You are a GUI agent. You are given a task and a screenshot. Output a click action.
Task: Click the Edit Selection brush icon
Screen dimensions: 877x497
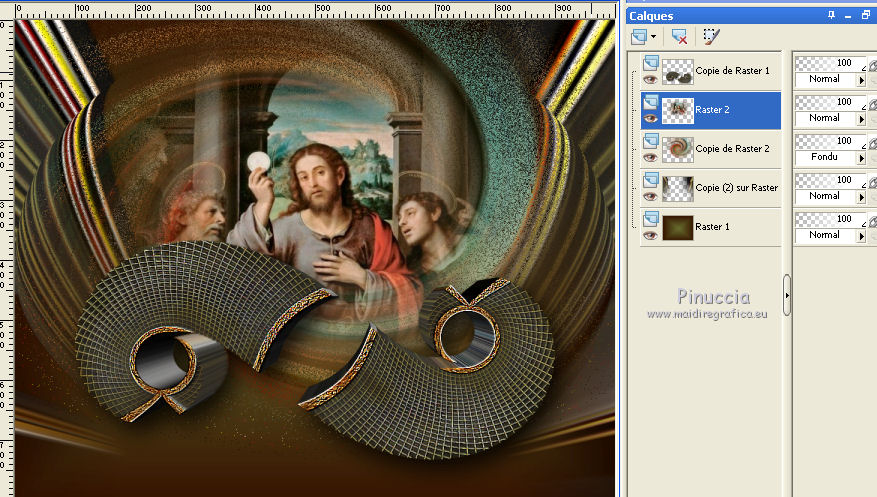click(711, 37)
